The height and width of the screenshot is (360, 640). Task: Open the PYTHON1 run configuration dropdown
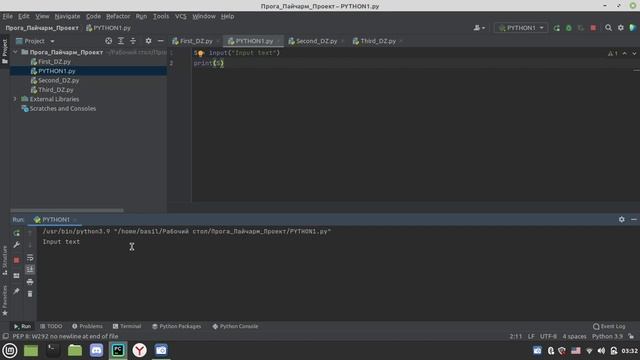pyautogui.click(x=521, y=28)
